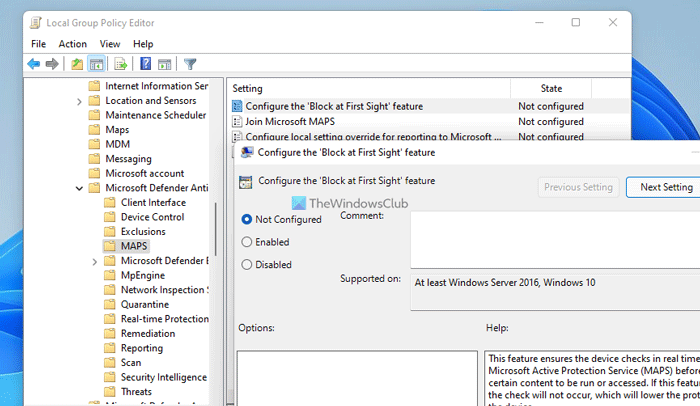This screenshot has width=700, height=406.
Task: Click the Local Group Policy Editor title icon
Action: (35, 23)
